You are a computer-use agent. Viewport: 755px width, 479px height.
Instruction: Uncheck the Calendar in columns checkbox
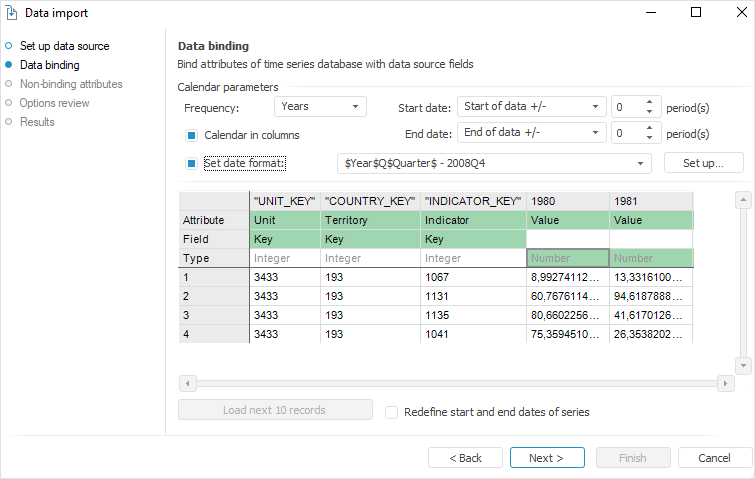(191, 135)
